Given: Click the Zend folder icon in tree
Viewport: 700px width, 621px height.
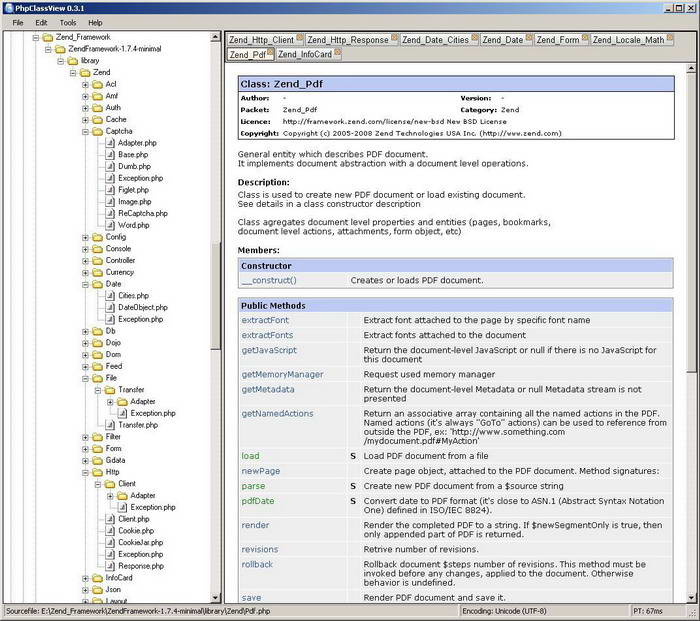Looking at the screenshot, I should [x=84, y=73].
